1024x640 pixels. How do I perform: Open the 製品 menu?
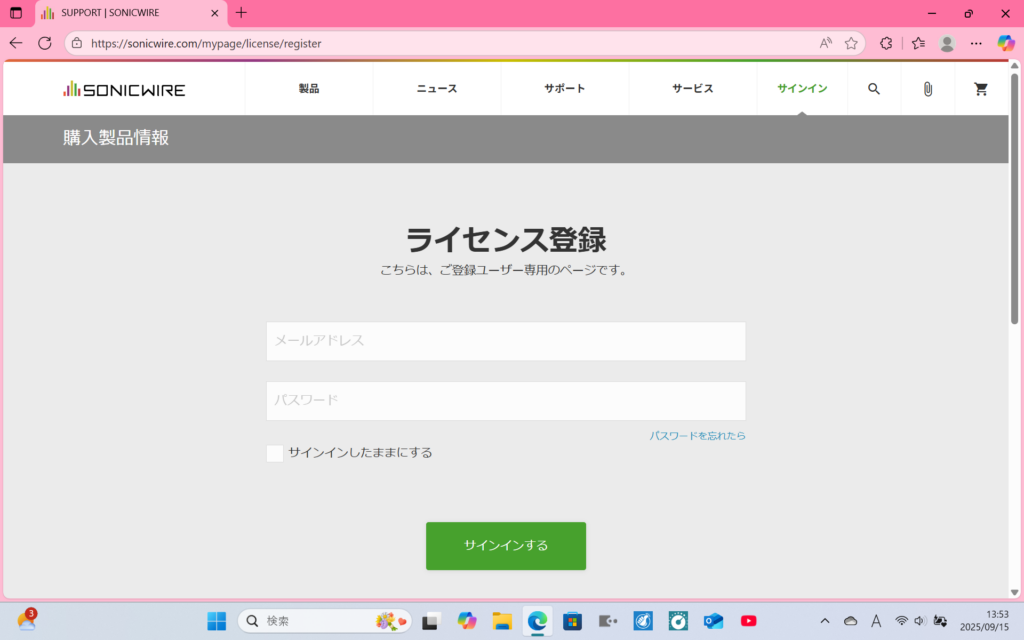point(309,89)
